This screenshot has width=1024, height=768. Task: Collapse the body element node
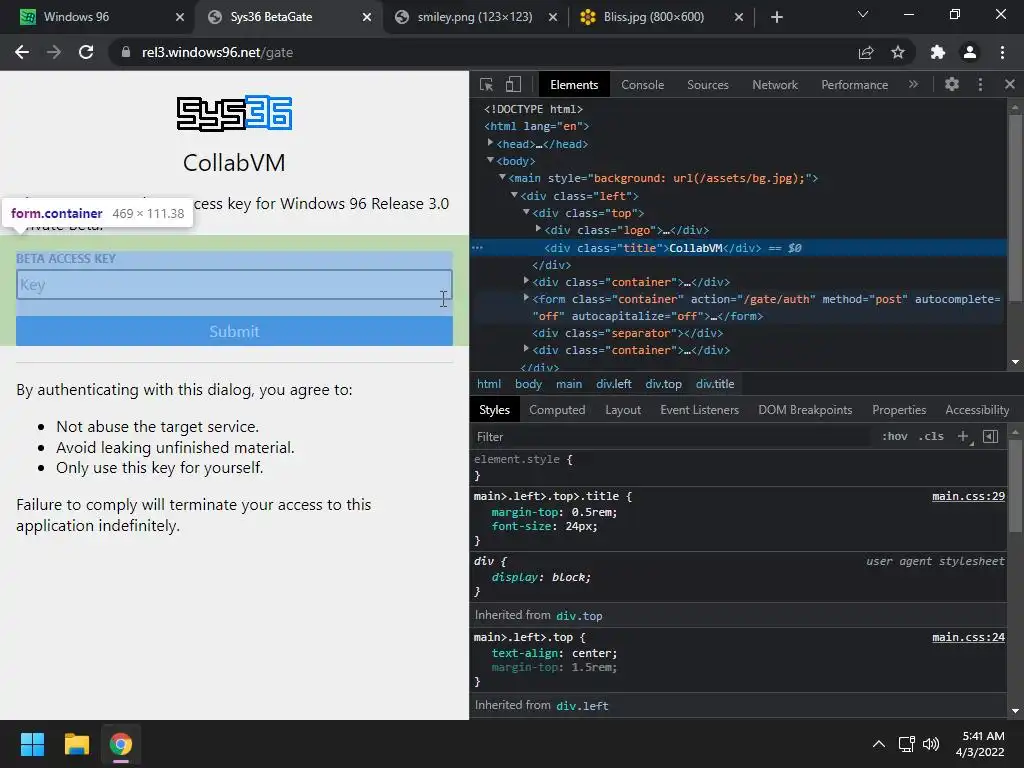490,160
